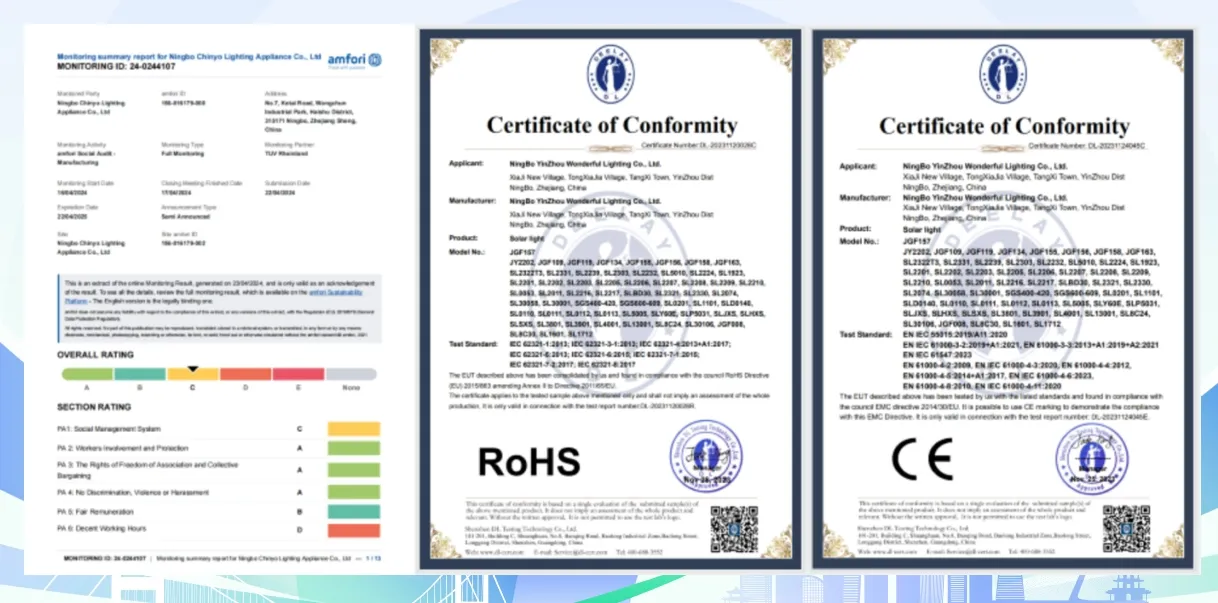Click the blue DL emblem atop the CE certificate
This screenshot has height=603, width=1218.
pos(1002,72)
